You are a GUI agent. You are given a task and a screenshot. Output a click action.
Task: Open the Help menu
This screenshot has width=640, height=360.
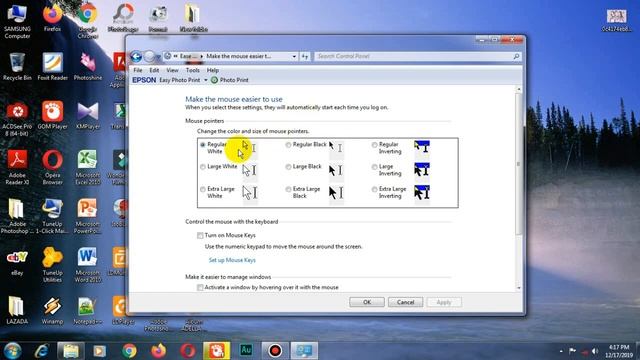213,70
